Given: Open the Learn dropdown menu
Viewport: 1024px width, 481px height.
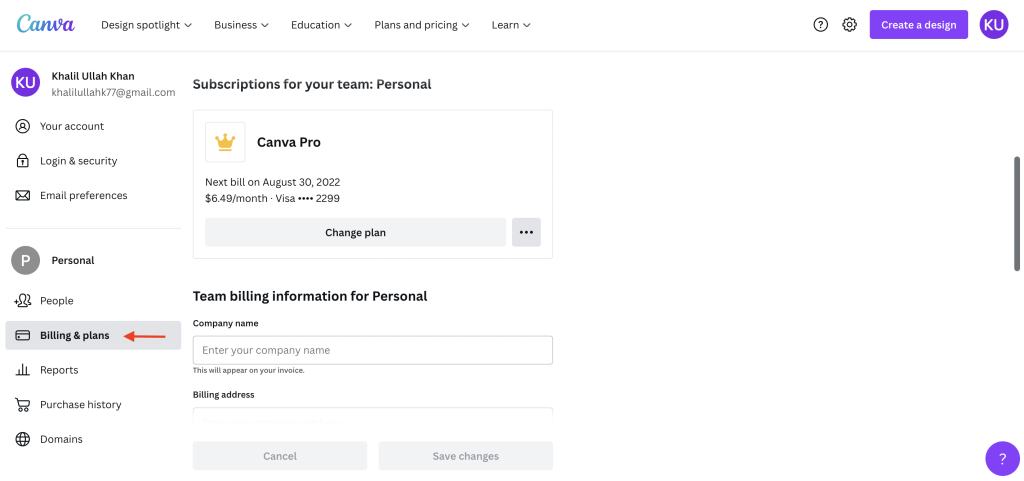Looking at the screenshot, I should (x=511, y=25).
